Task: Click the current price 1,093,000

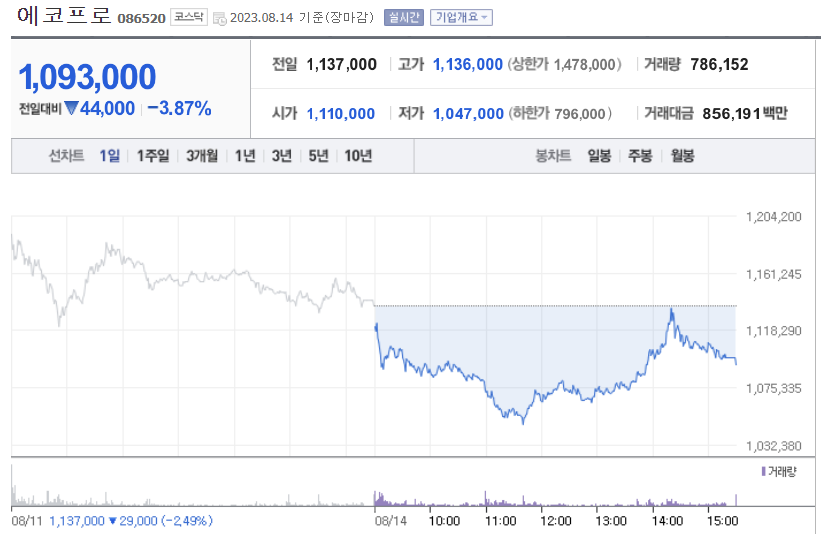Action: pyautogui.click(x=87, y=77)
